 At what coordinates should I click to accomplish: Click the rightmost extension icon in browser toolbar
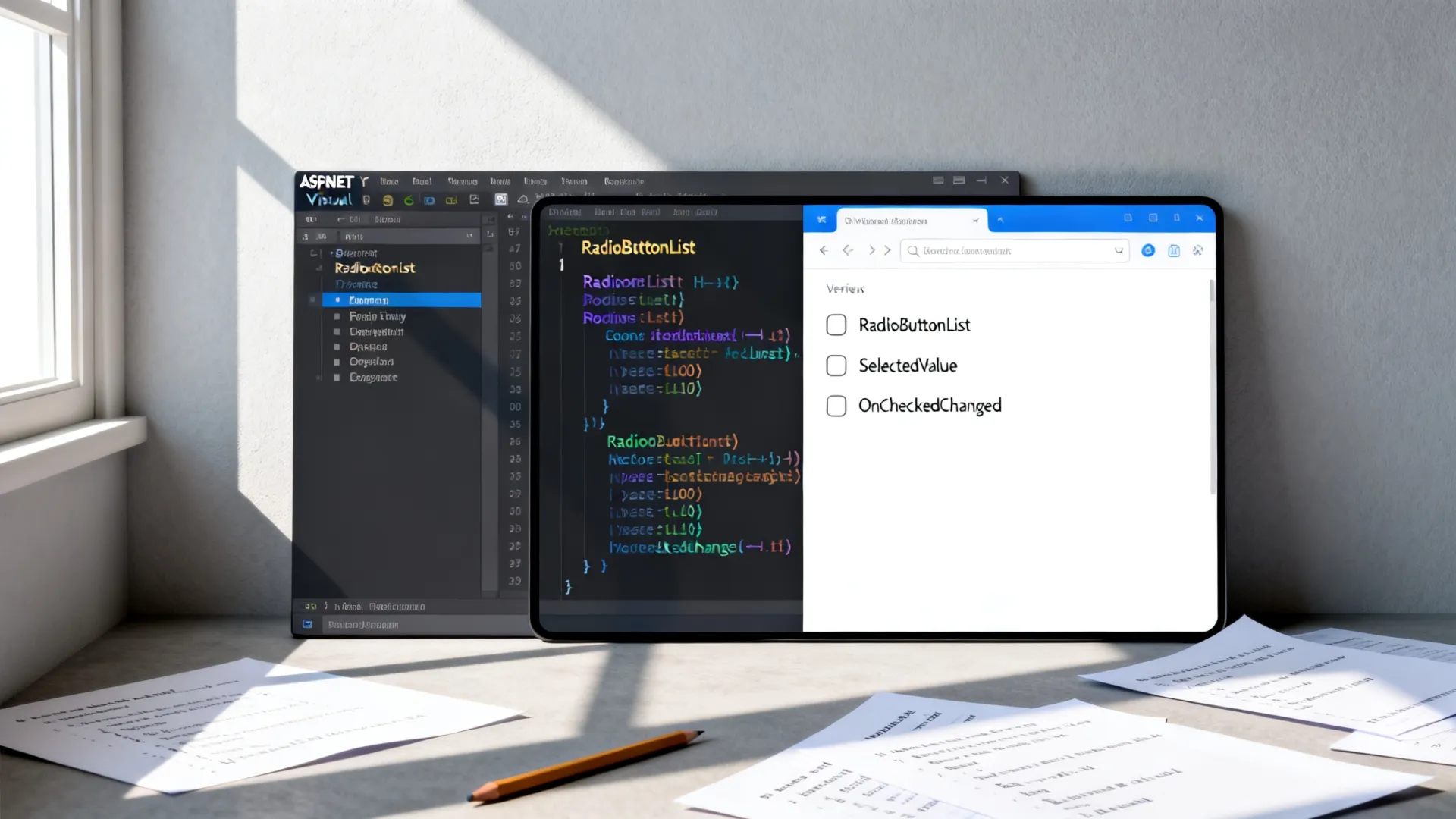click(x=1198, y=250)
